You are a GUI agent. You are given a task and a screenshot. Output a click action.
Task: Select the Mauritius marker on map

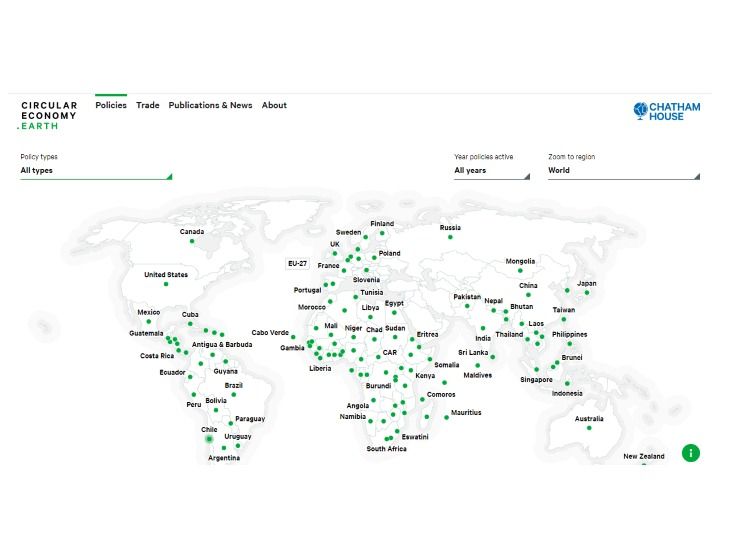click(446, 418)
